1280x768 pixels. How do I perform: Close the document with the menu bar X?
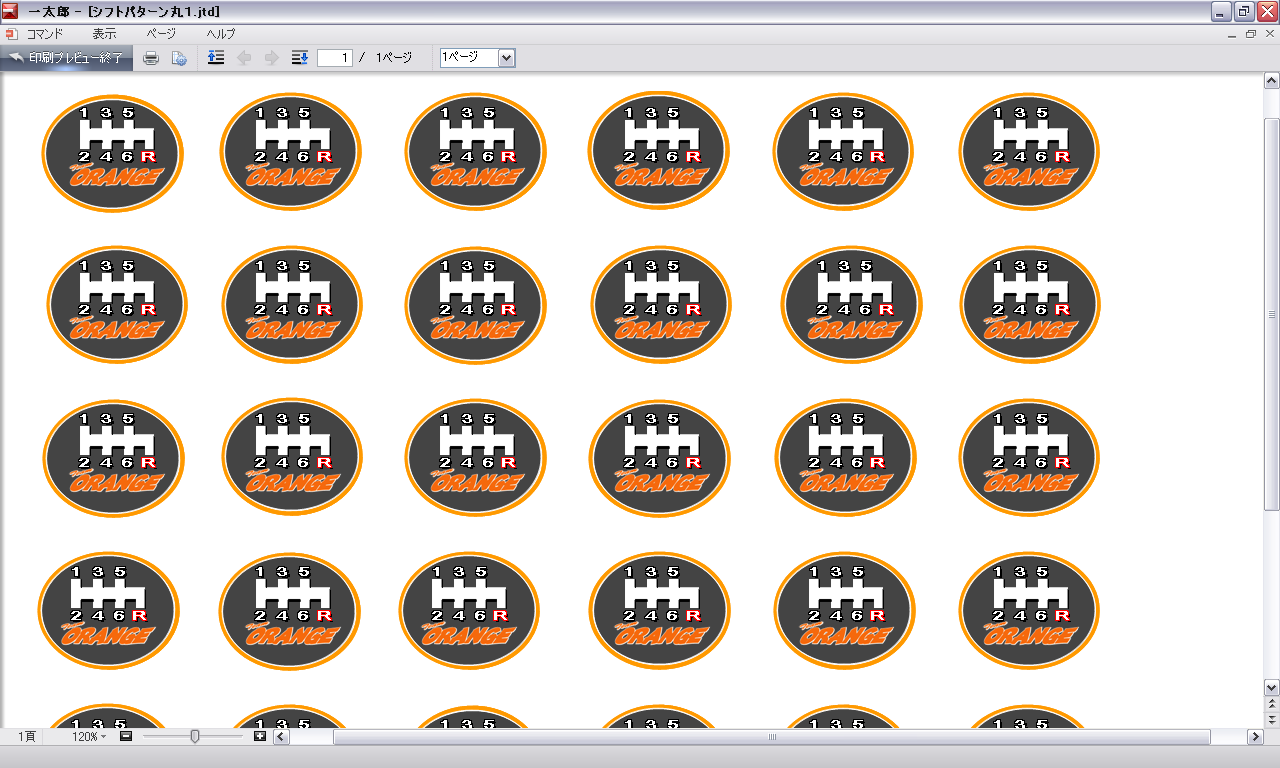(1268, 34)
